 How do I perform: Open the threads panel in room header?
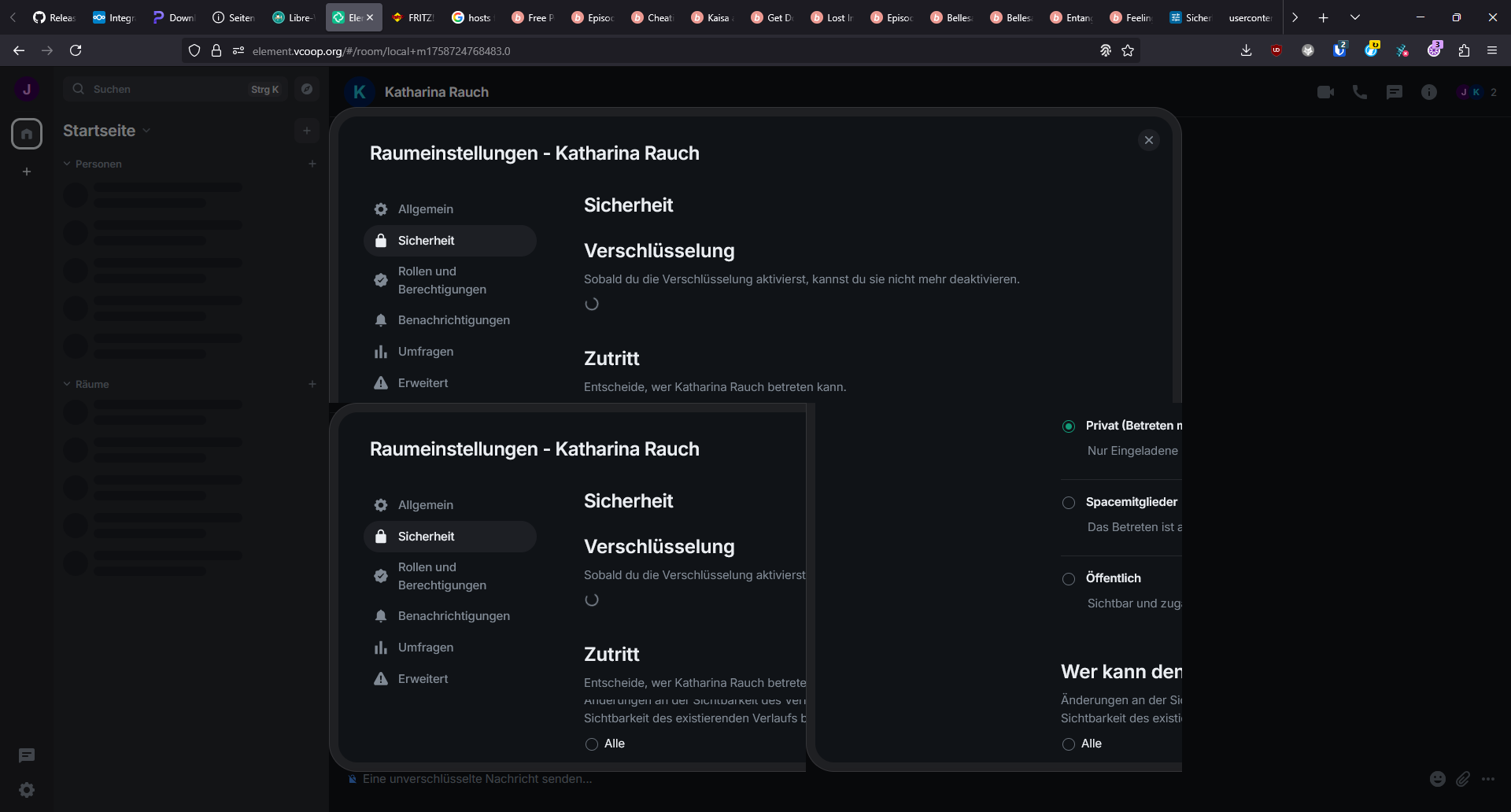pyautogui.click(x=1394, y=92)
